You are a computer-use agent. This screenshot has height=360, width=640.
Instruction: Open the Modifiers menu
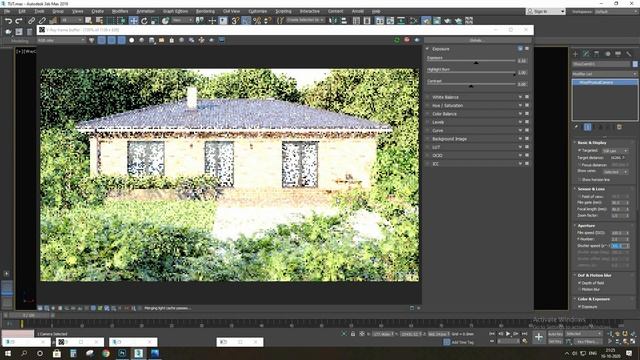[x=120, y=11]
